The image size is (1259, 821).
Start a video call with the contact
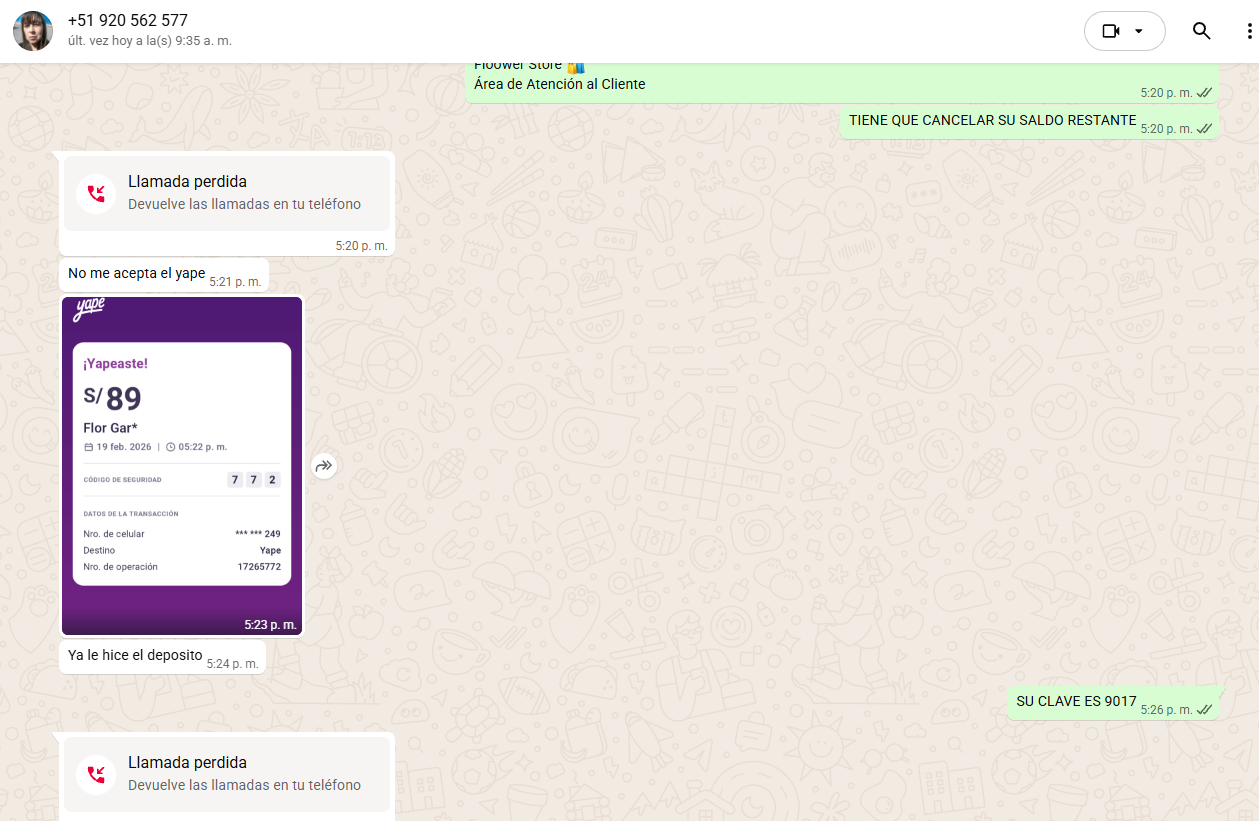coord(1110,31)
